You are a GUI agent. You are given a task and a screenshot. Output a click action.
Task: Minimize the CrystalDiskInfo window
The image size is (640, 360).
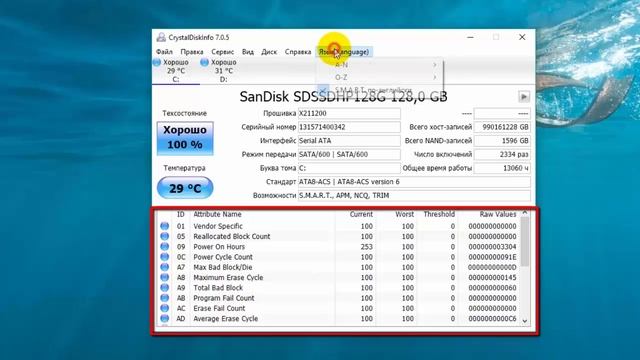[470, 37]
